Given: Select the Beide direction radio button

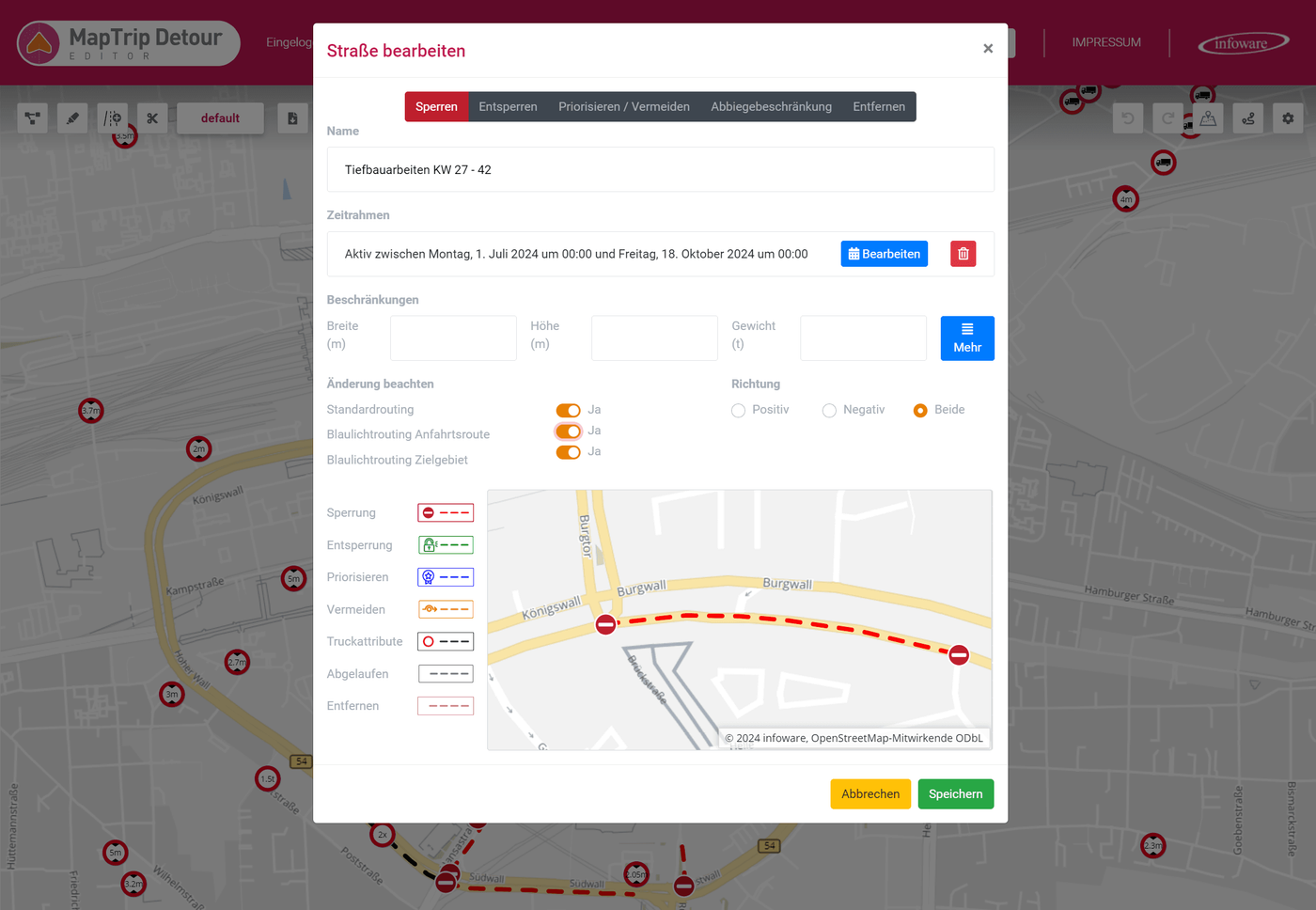Looking at the screenshot, I should click(920, 411).
